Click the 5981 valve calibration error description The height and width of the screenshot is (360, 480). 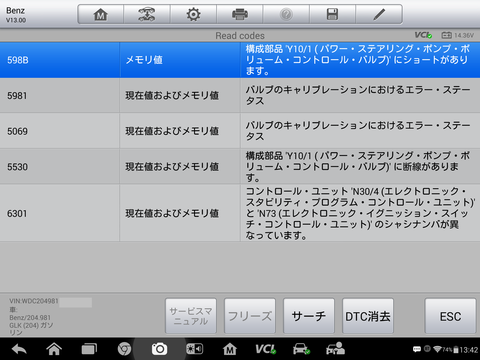tap(358, 95)
